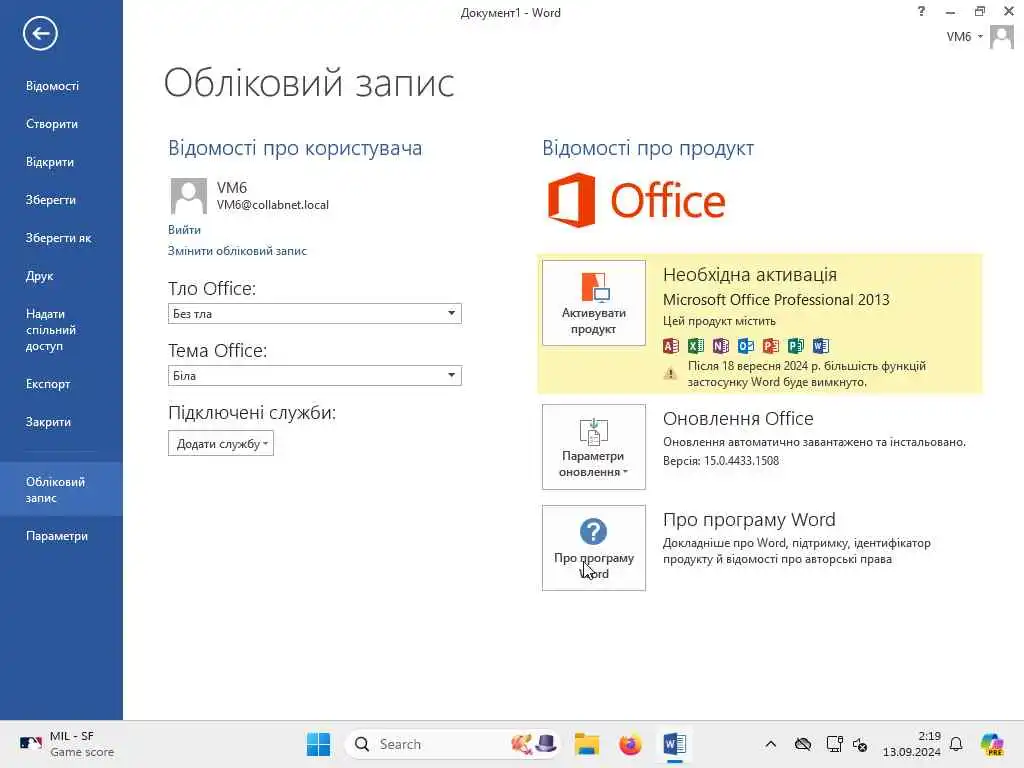
Task: Go back using the circular arrow button
Action: point(40,33)
